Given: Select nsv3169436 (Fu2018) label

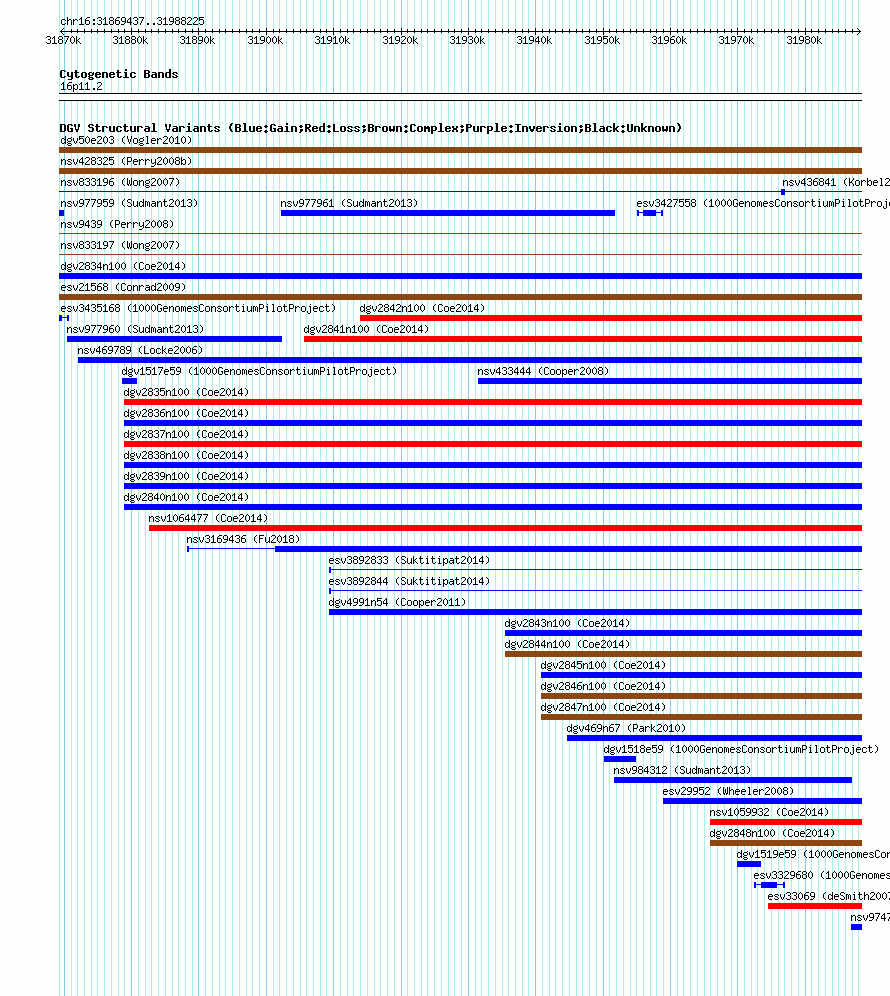Looking at the screenshot, I should [243, 539].
